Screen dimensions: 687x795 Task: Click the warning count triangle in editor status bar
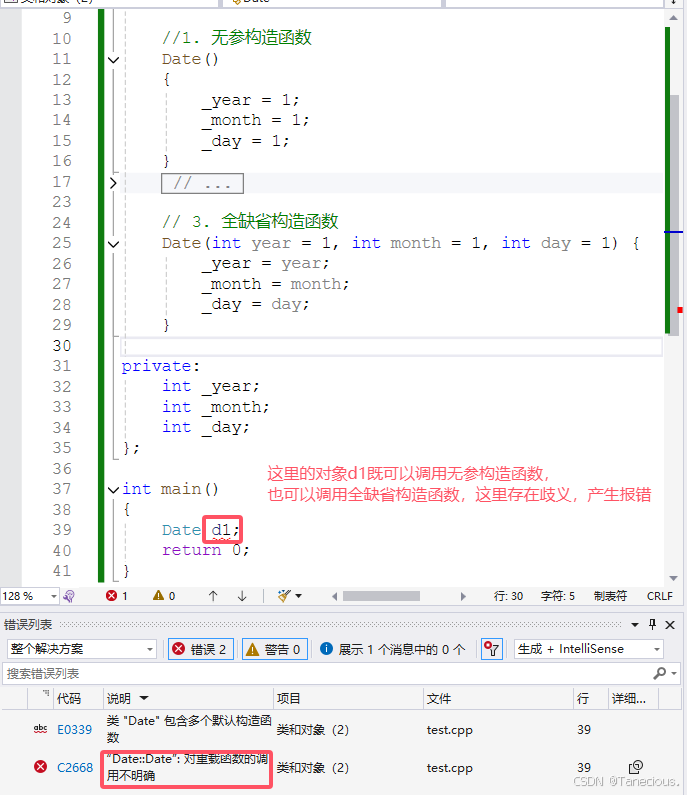coord(159,596)
